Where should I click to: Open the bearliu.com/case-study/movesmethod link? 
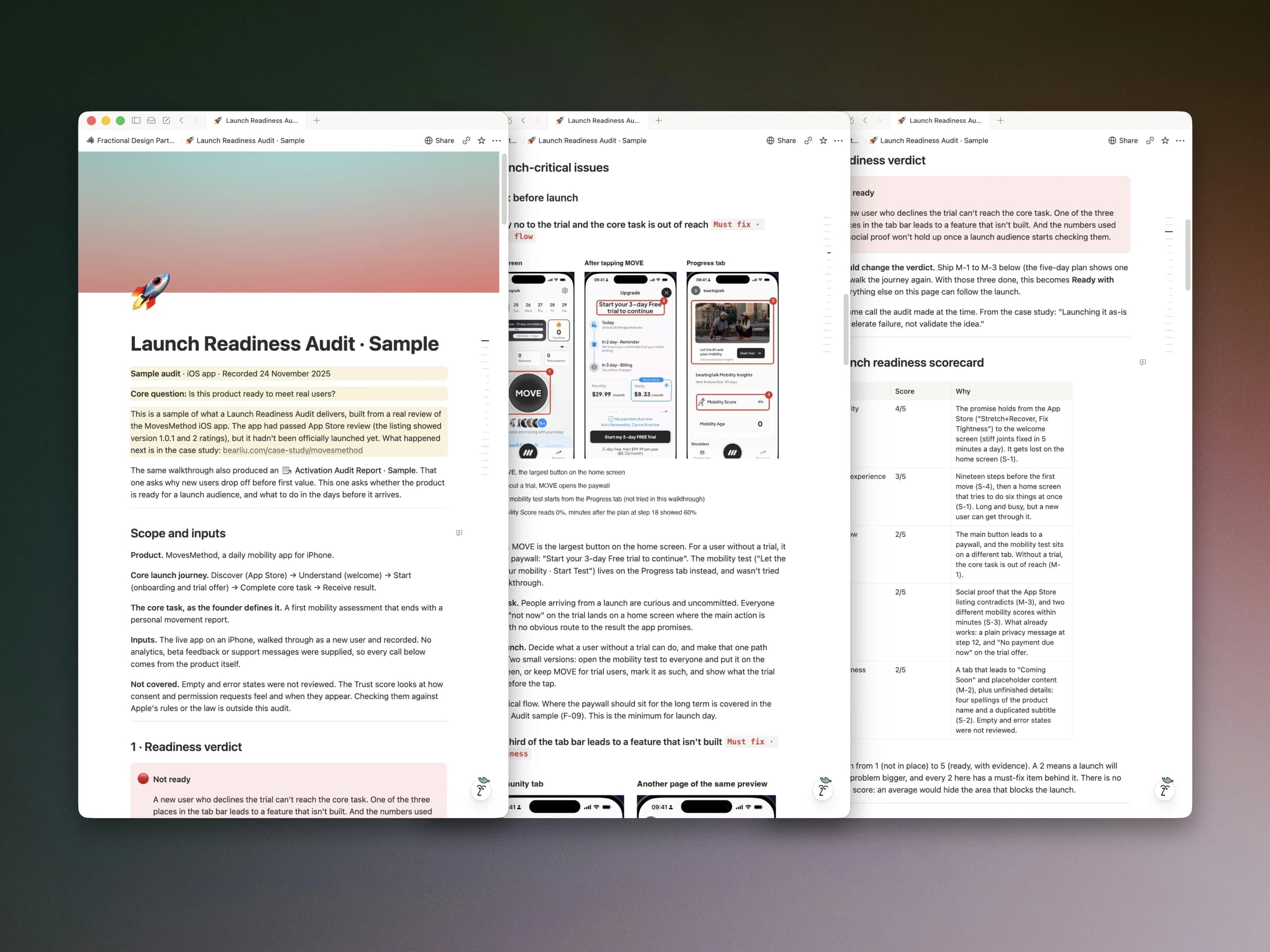[x=293, y=451]
